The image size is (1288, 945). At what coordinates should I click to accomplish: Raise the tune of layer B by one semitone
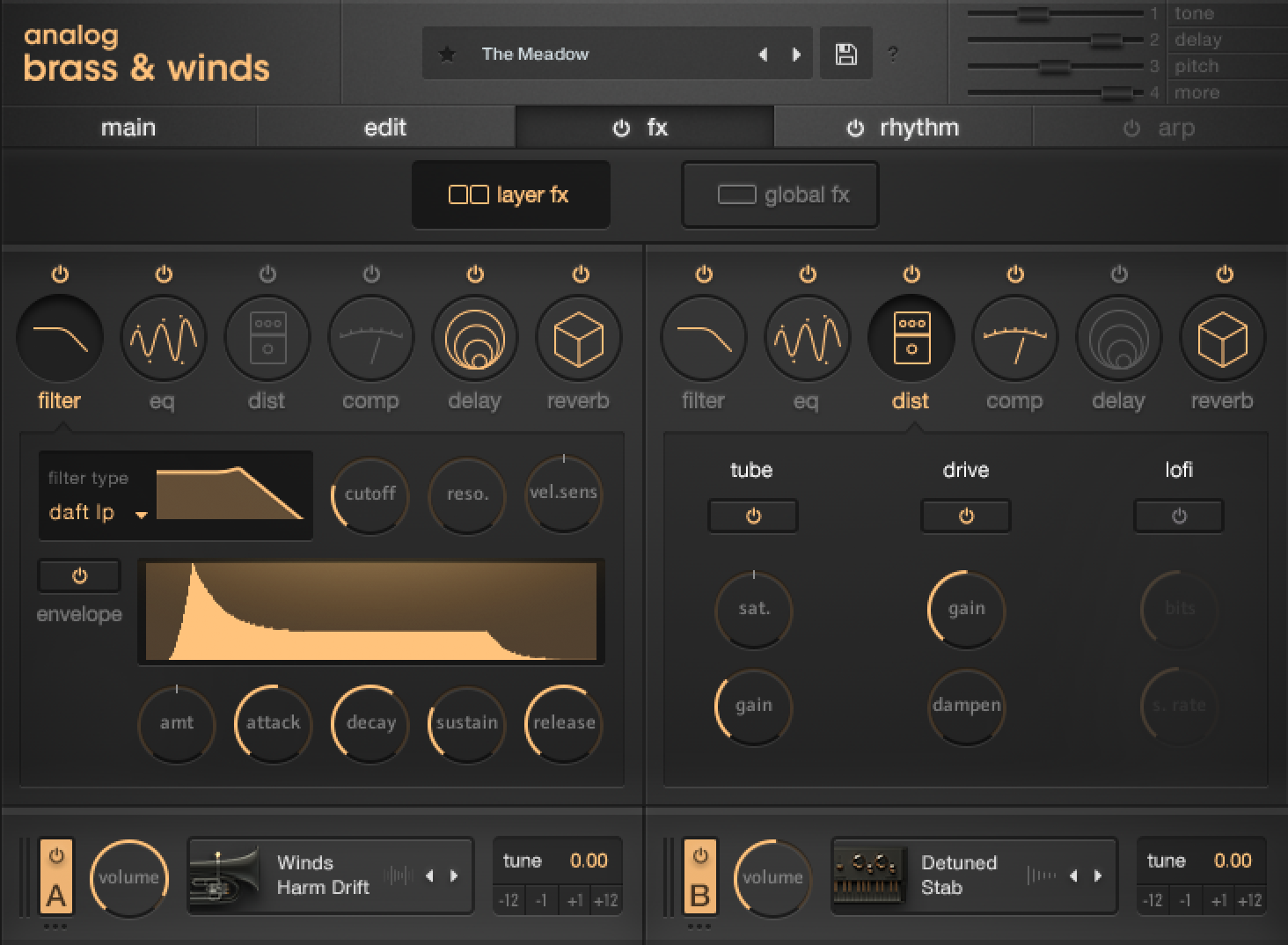(x=1219, y=900)
